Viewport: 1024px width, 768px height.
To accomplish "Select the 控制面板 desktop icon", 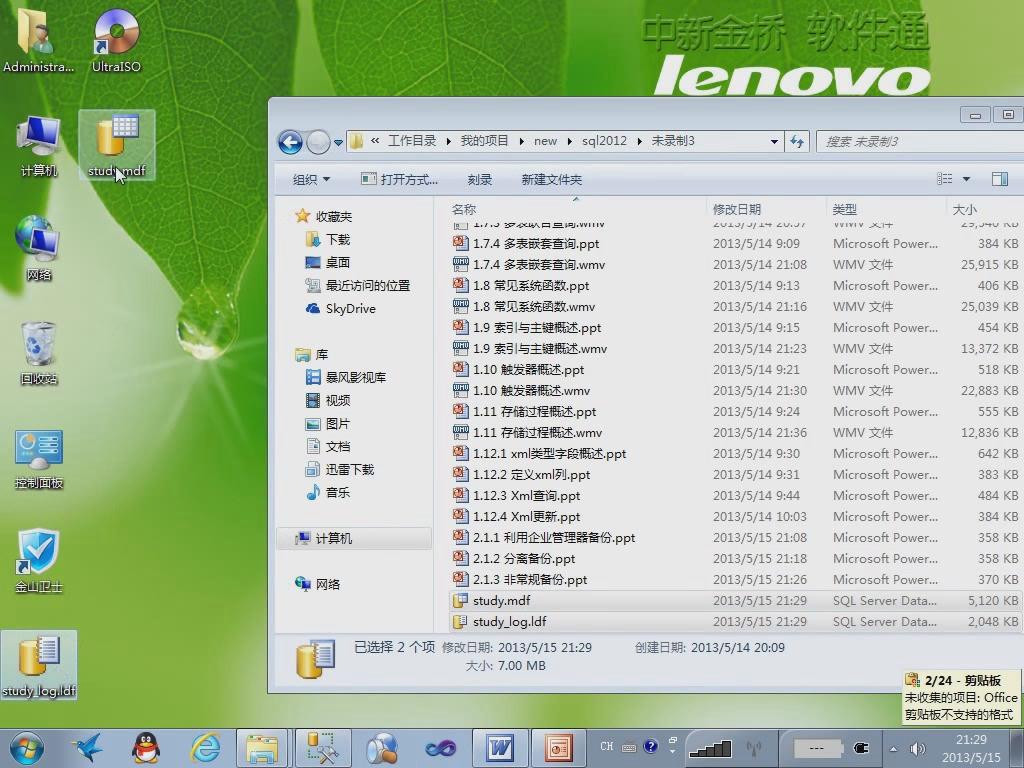I will click(x=39, y=458).
